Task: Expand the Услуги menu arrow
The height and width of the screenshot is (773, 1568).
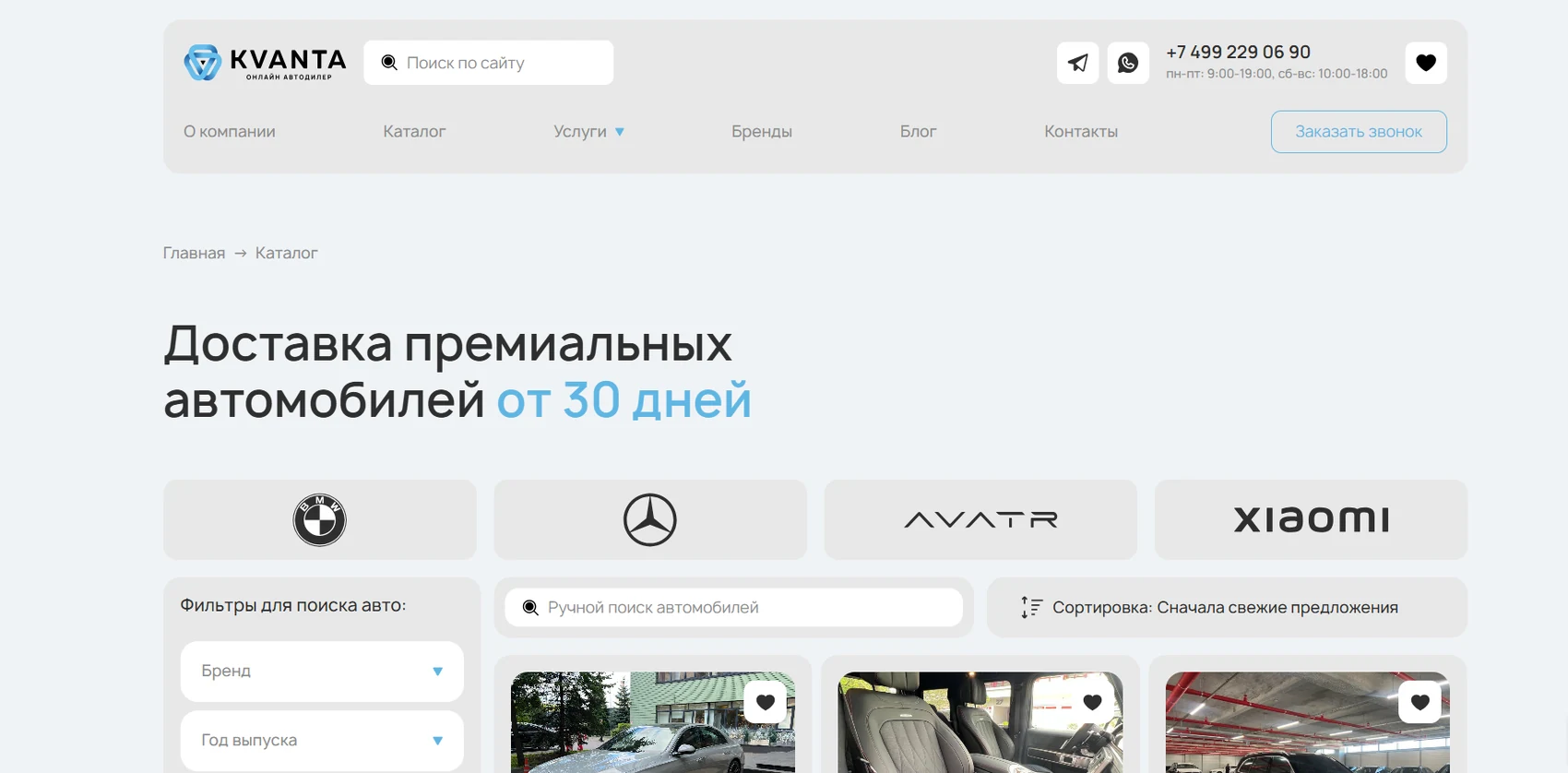Action: click(620, 132)
